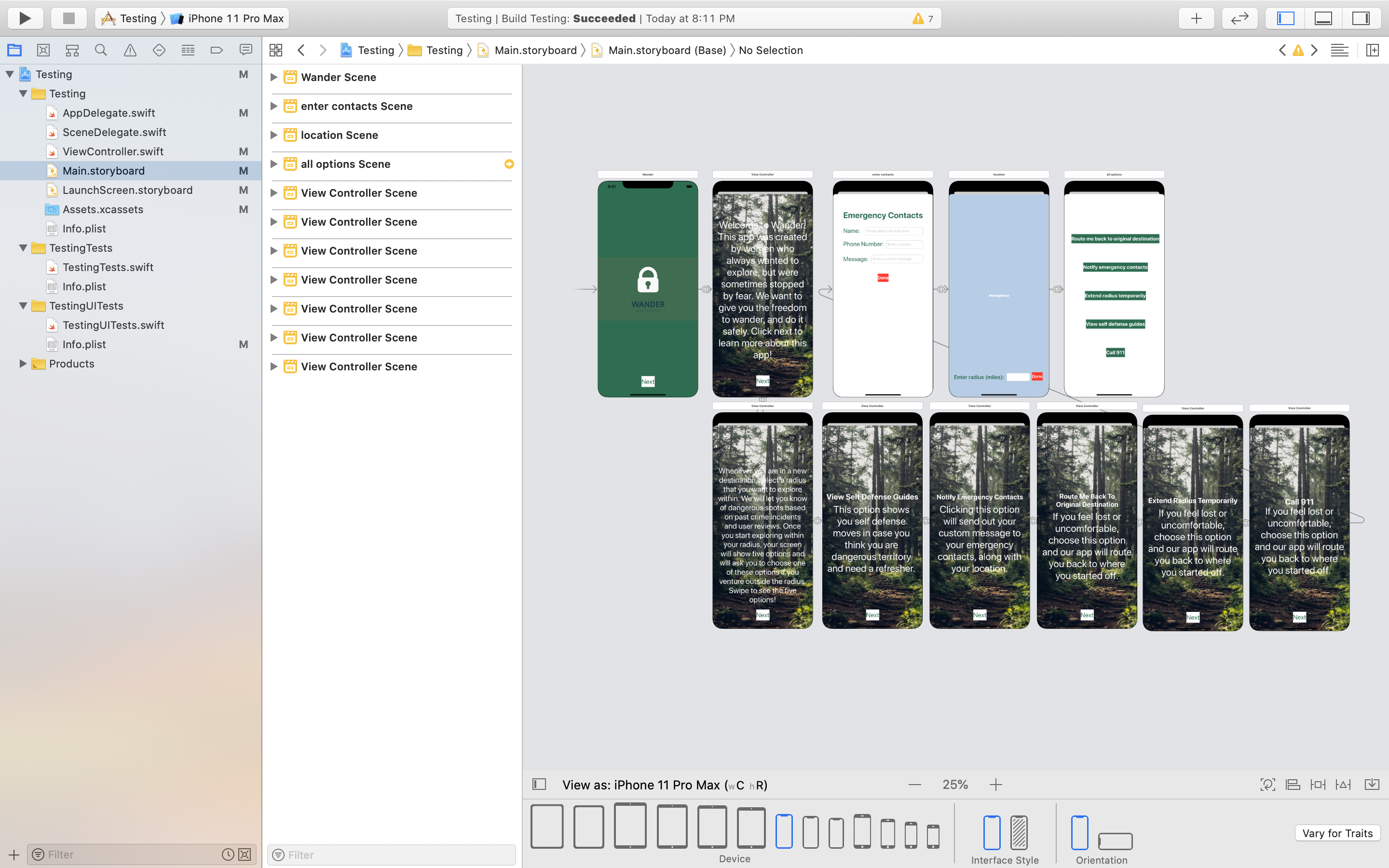
Task: Open the Find navigator search icon
Action: [101, 51]
